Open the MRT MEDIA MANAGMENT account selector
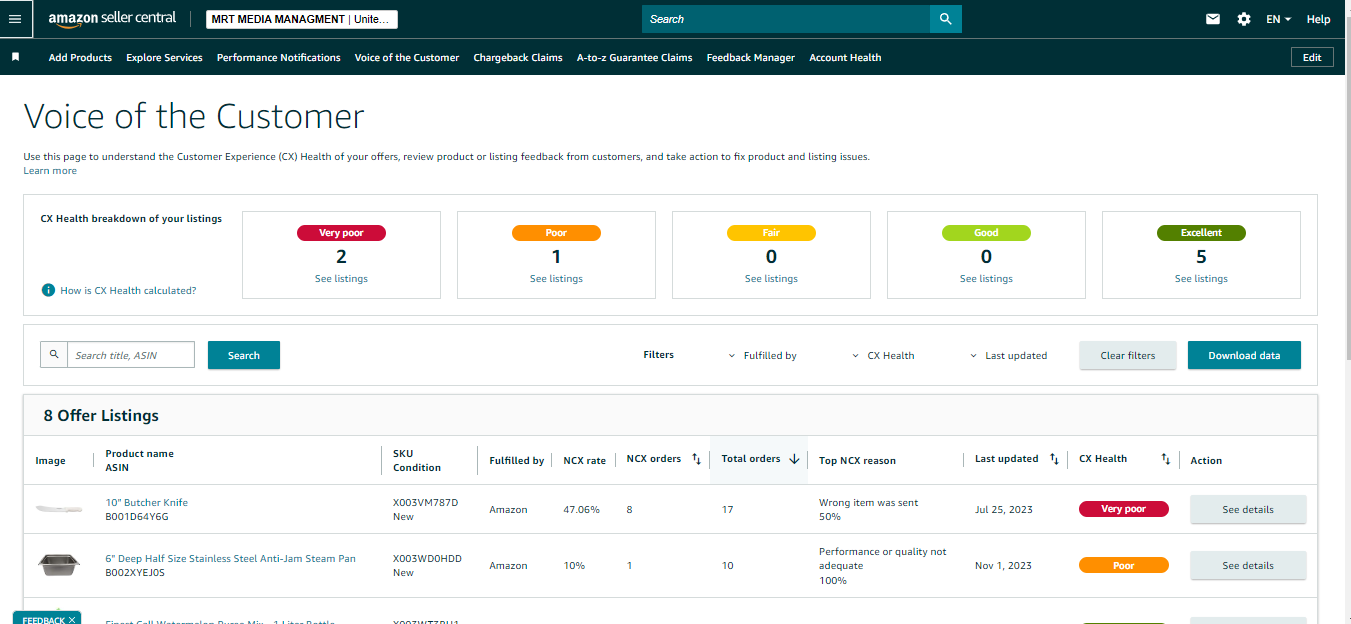The image size is (1351, 624). click(302, 19)
